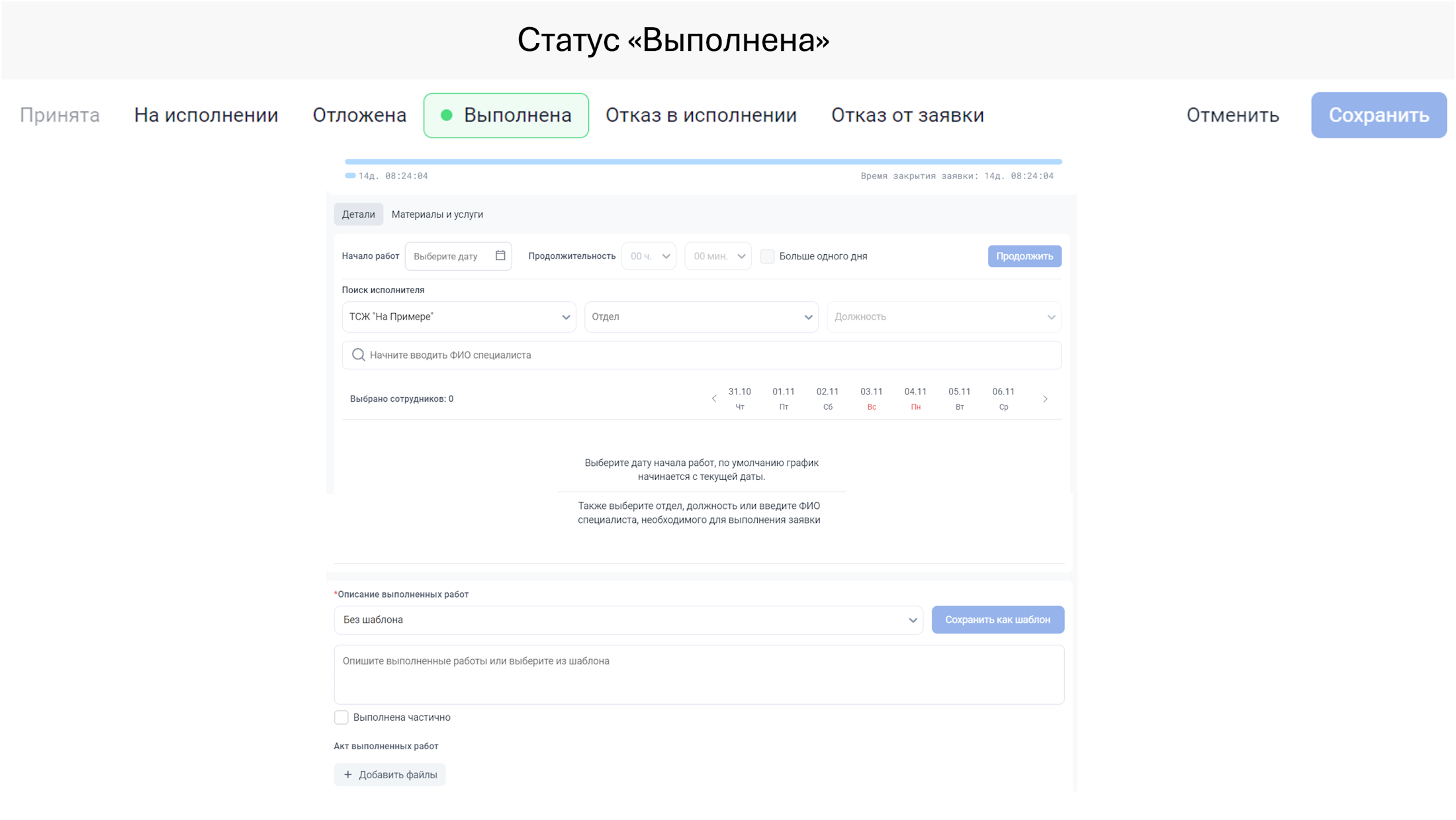The image size is (1456, 820).
Task: Click the completed works description text area
Action: [x=699, y=674]
